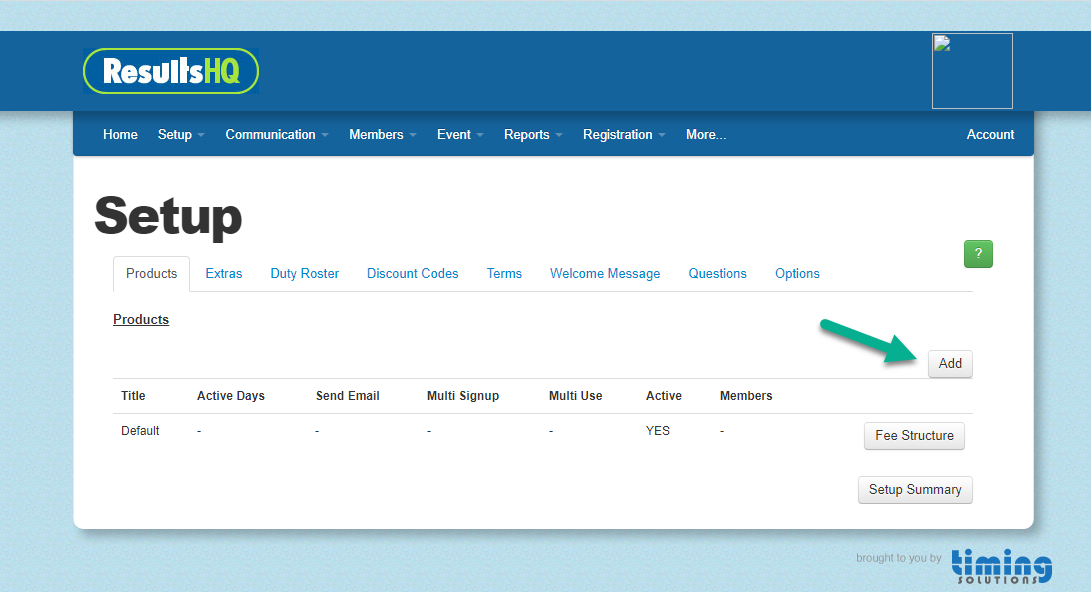Click the ResultsHQ logo
Screen dimensions: 1091x592
(171, 71)
